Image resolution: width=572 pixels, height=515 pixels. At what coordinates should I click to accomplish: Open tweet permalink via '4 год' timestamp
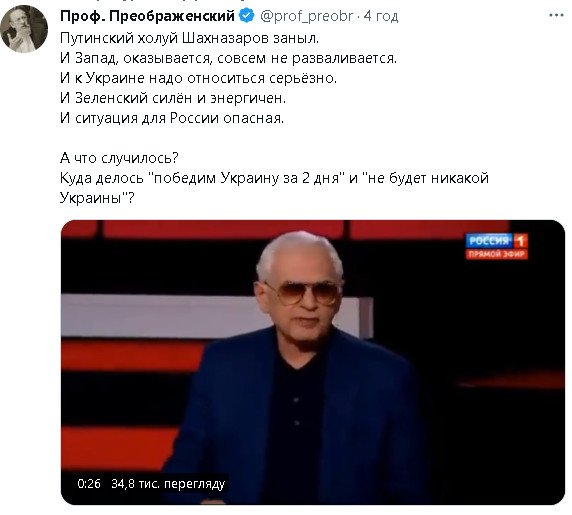coord(381,16)
